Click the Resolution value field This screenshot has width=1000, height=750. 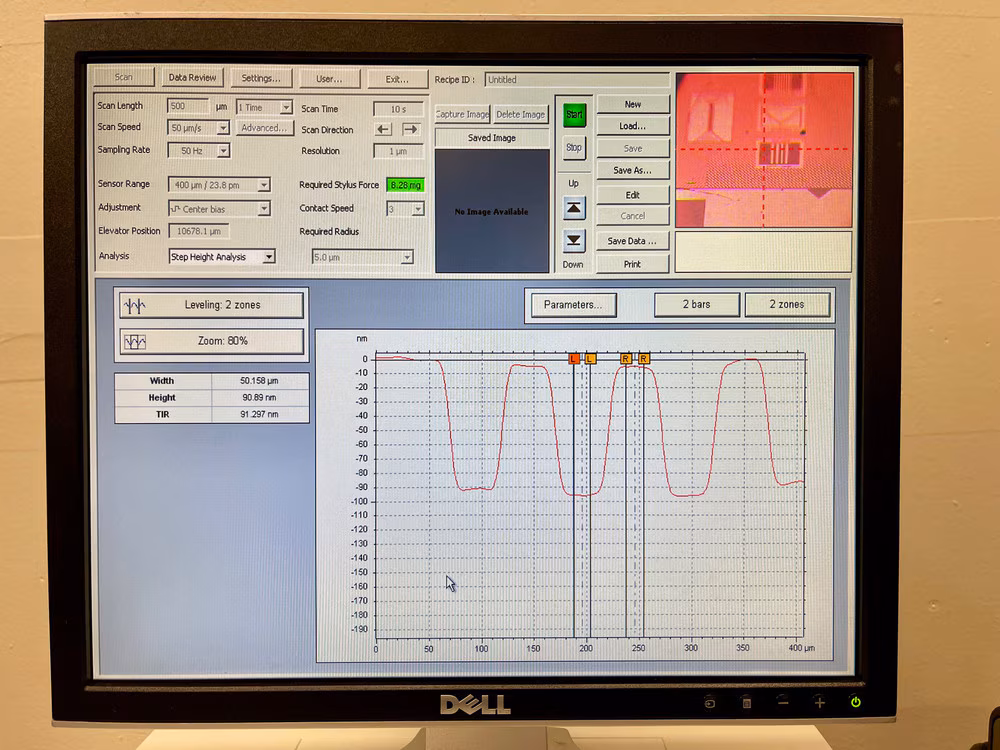(399, 151)
